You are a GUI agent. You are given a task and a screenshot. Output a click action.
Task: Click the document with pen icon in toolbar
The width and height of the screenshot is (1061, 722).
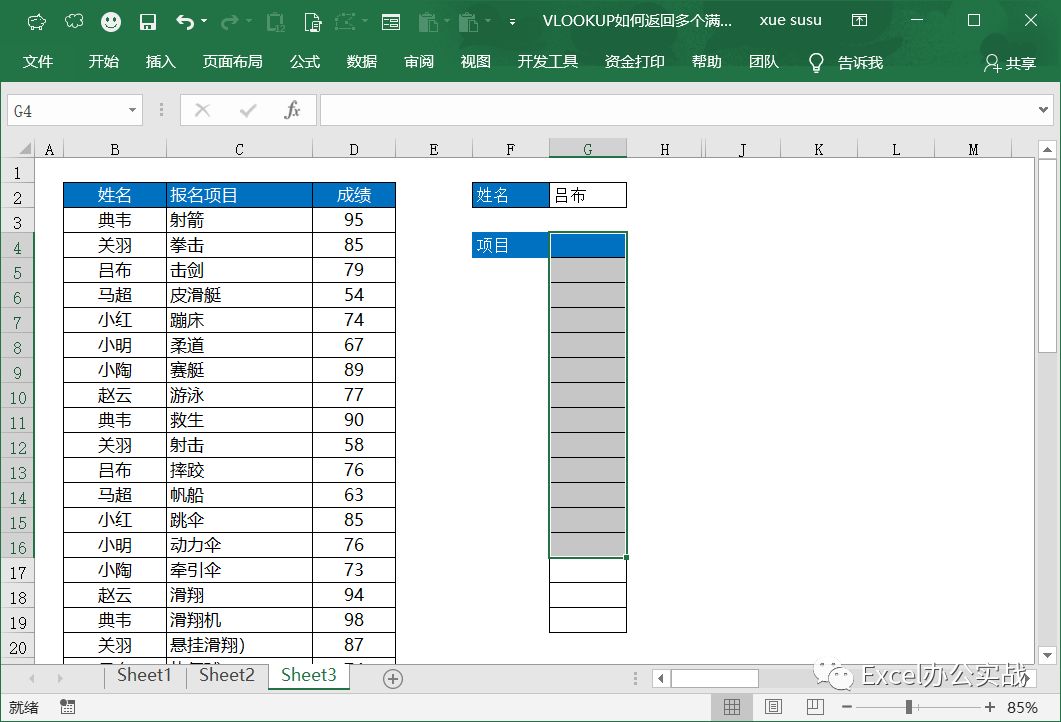pyautogui.click(x=313, y=22)
